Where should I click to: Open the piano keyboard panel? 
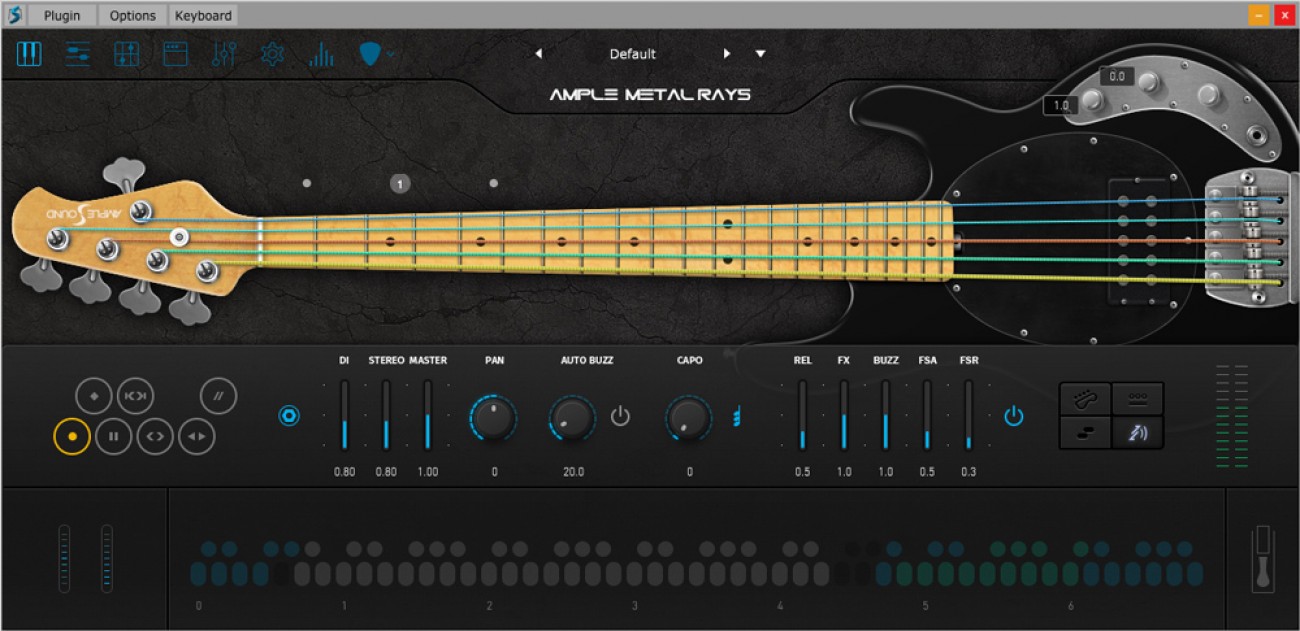(x=29, y=54)
